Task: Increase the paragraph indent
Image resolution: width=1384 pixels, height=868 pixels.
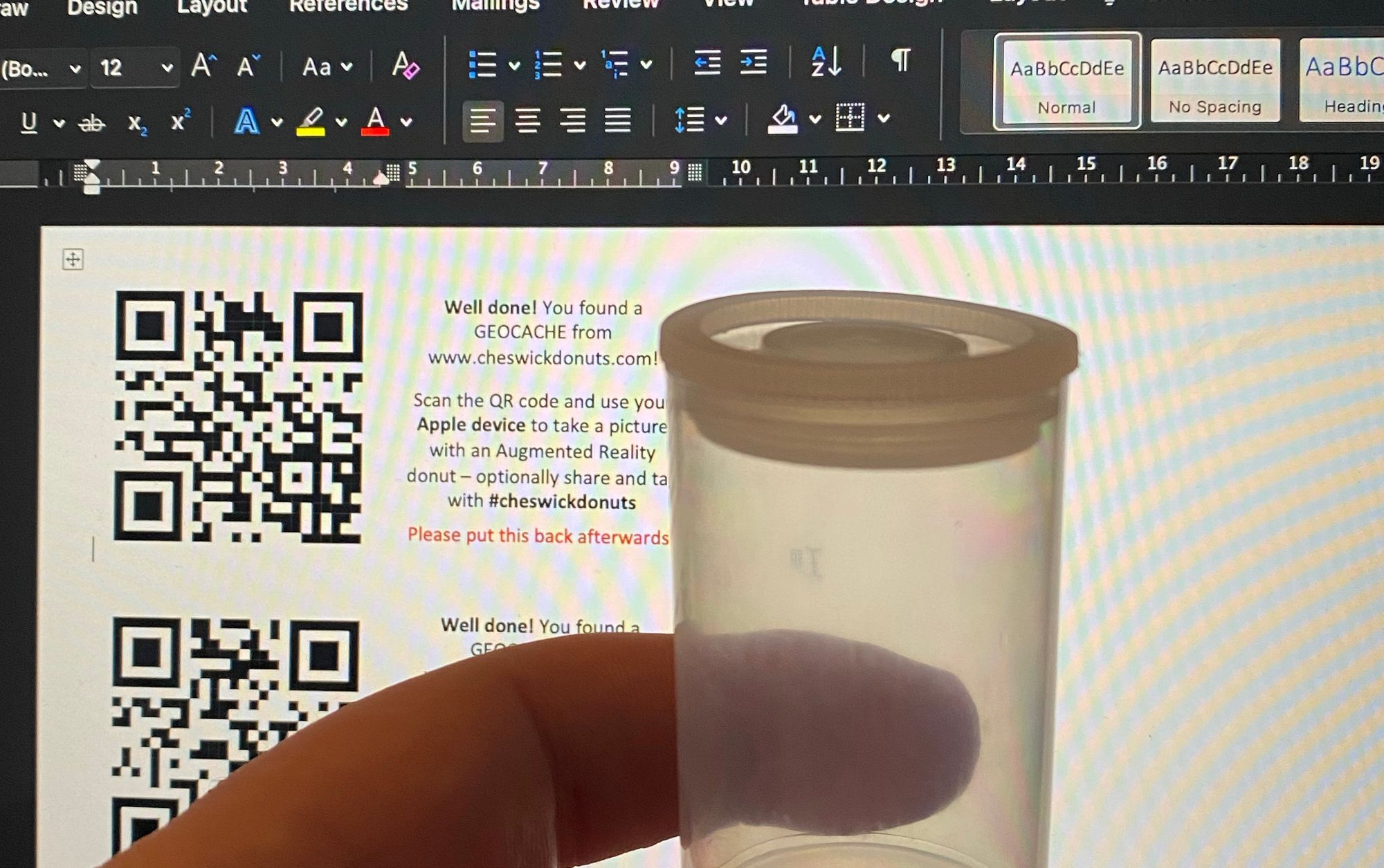Action: (753, 62)
